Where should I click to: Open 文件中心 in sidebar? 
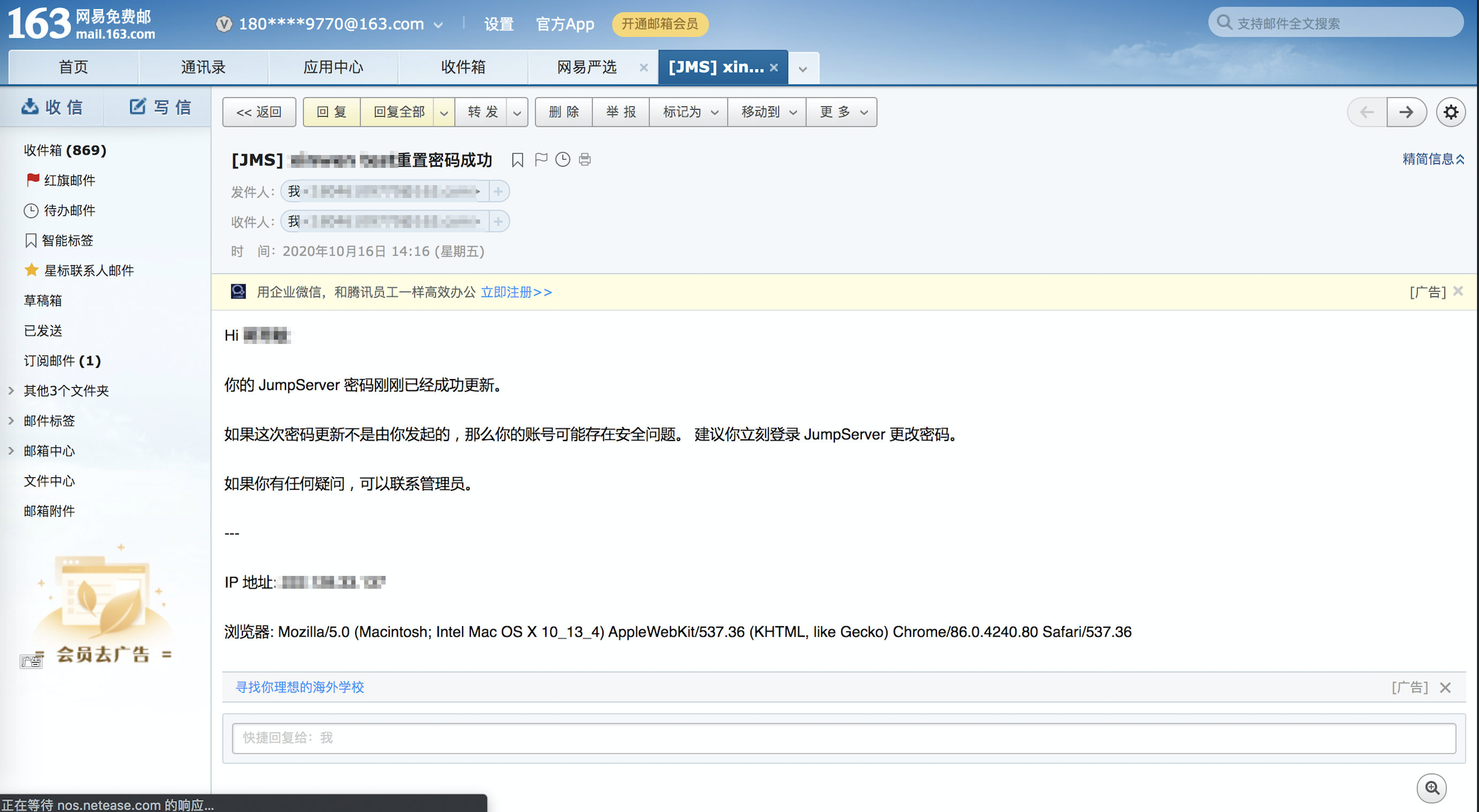point(49,481)
